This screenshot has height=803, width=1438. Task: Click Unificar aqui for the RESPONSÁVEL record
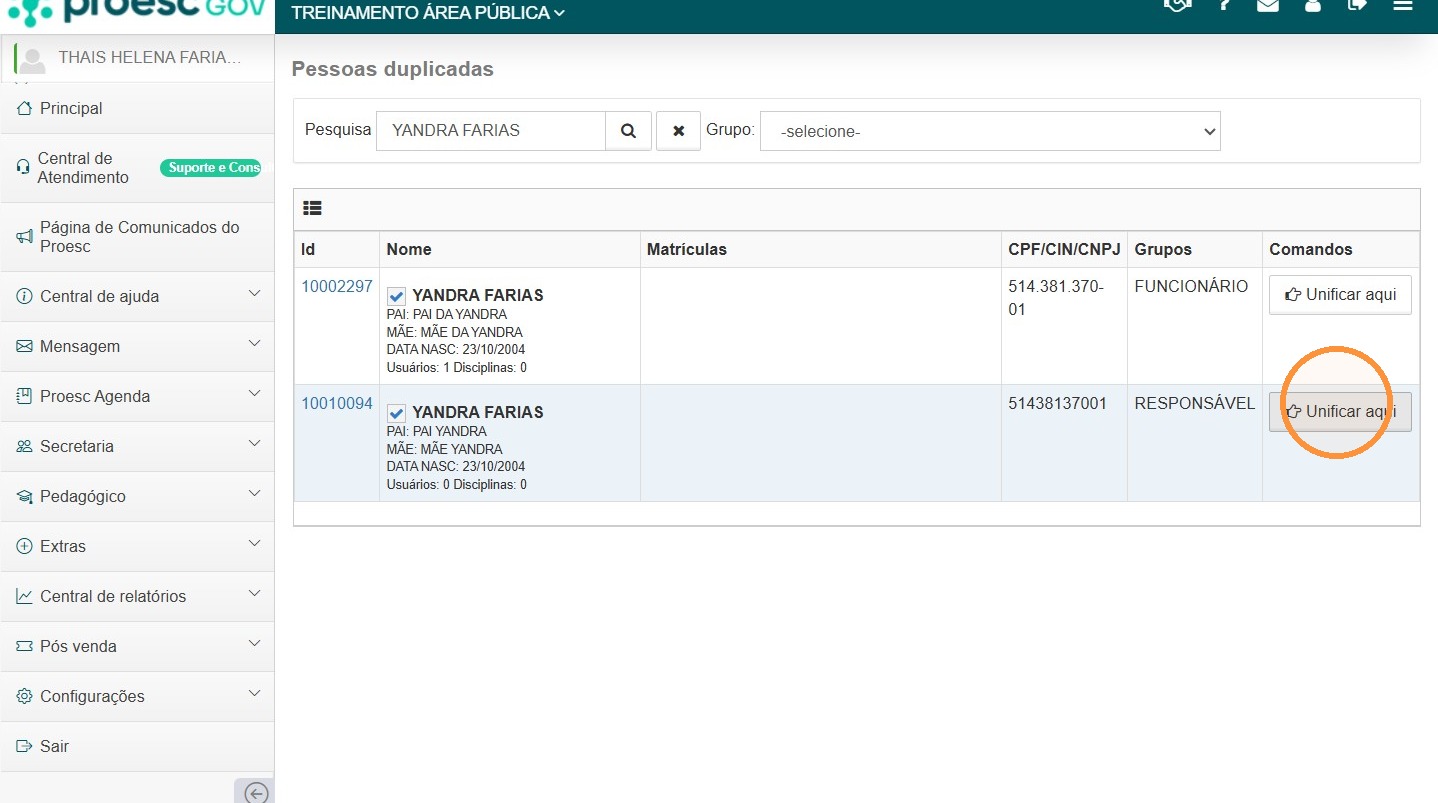1340,412
